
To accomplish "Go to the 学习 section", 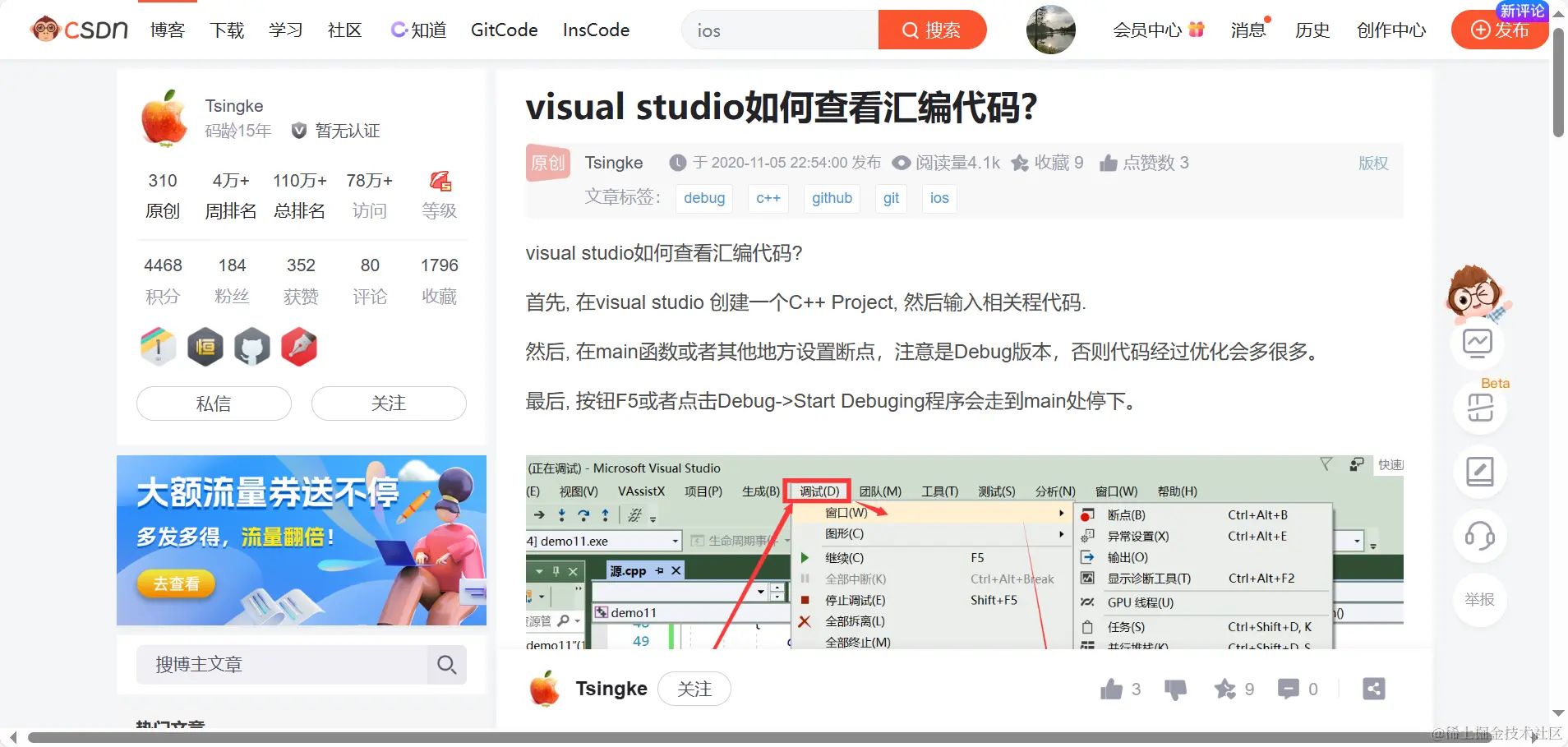I will [286, 30].
